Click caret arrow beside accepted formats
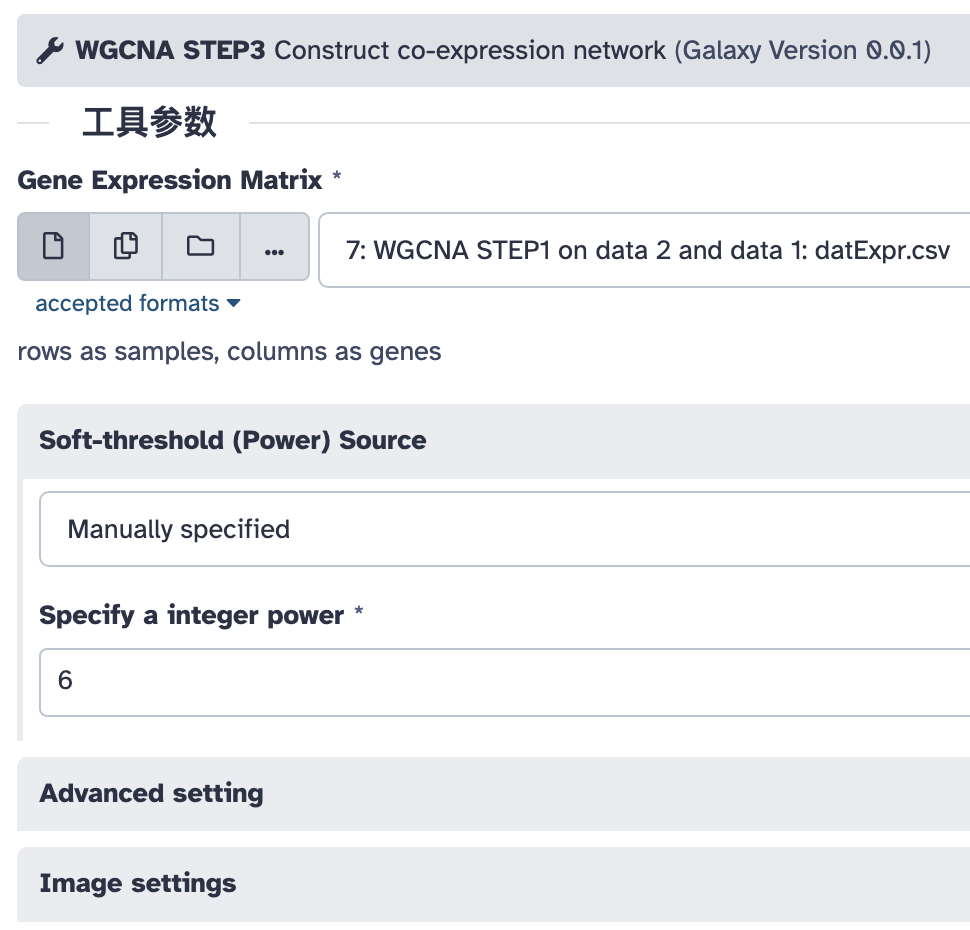 [x=234, y=304]
